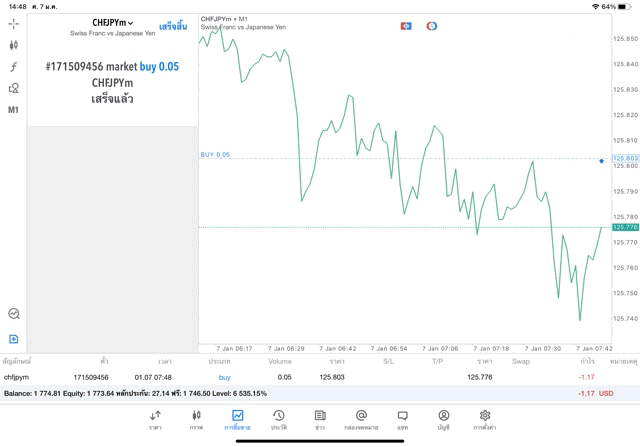640x447 pixels.
Task: Open the chart type candlestick icon
Action: pos(13,45)
